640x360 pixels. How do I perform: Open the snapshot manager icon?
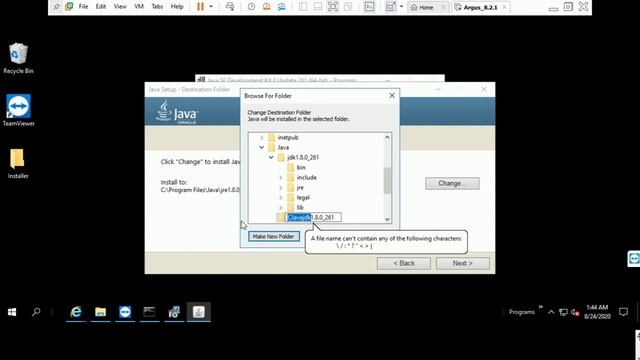click(282, 7)
